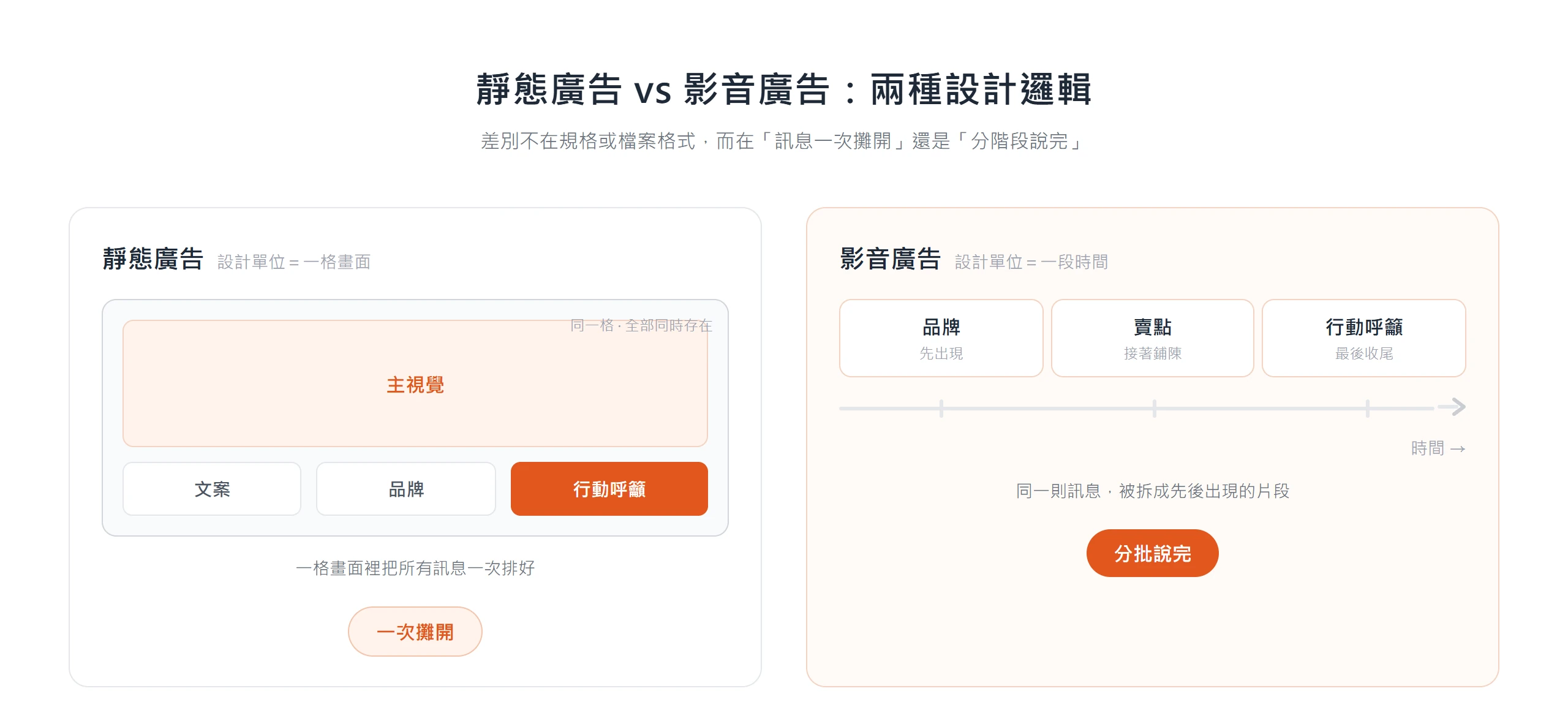Click the 設計單位＝一格畫面 subtitle

[294, 262]
